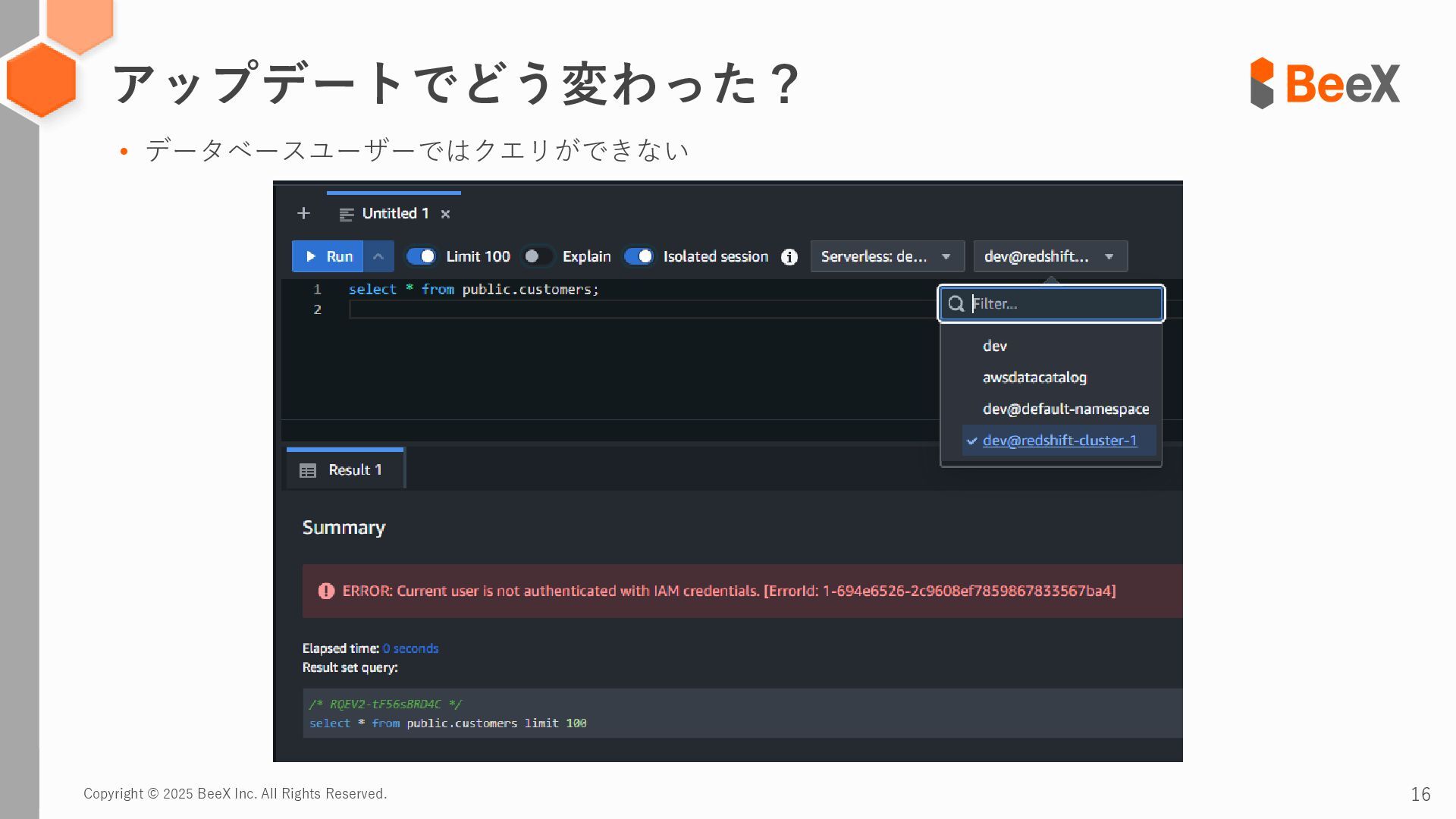Click the magnifier icon in Filter box

[x=956, y=304]
